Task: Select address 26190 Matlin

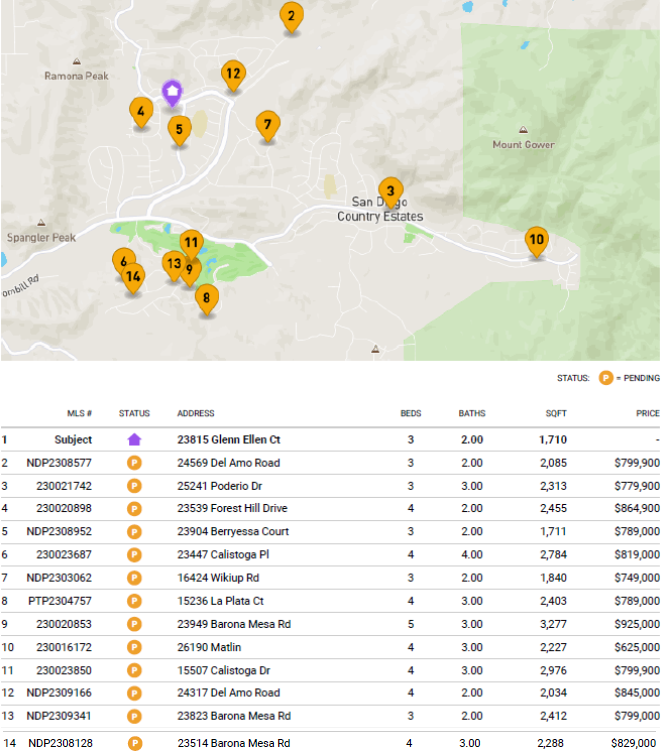Action: (x=209, y=647)
